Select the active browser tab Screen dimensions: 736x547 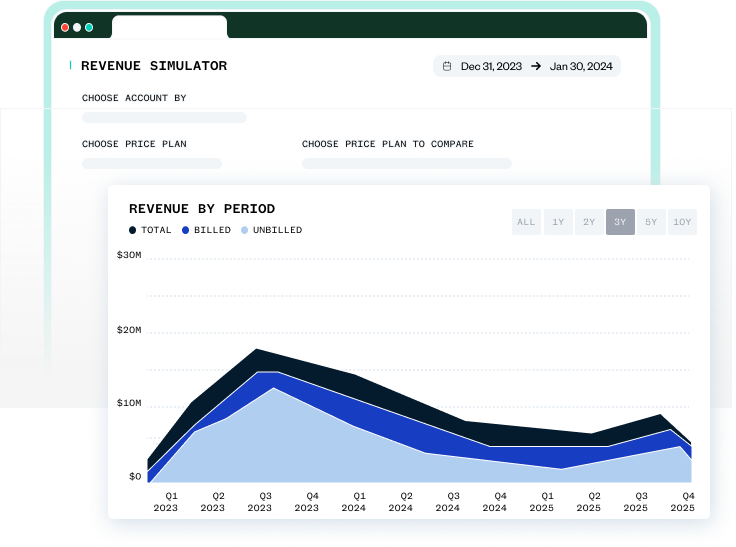tap(169, 27)
